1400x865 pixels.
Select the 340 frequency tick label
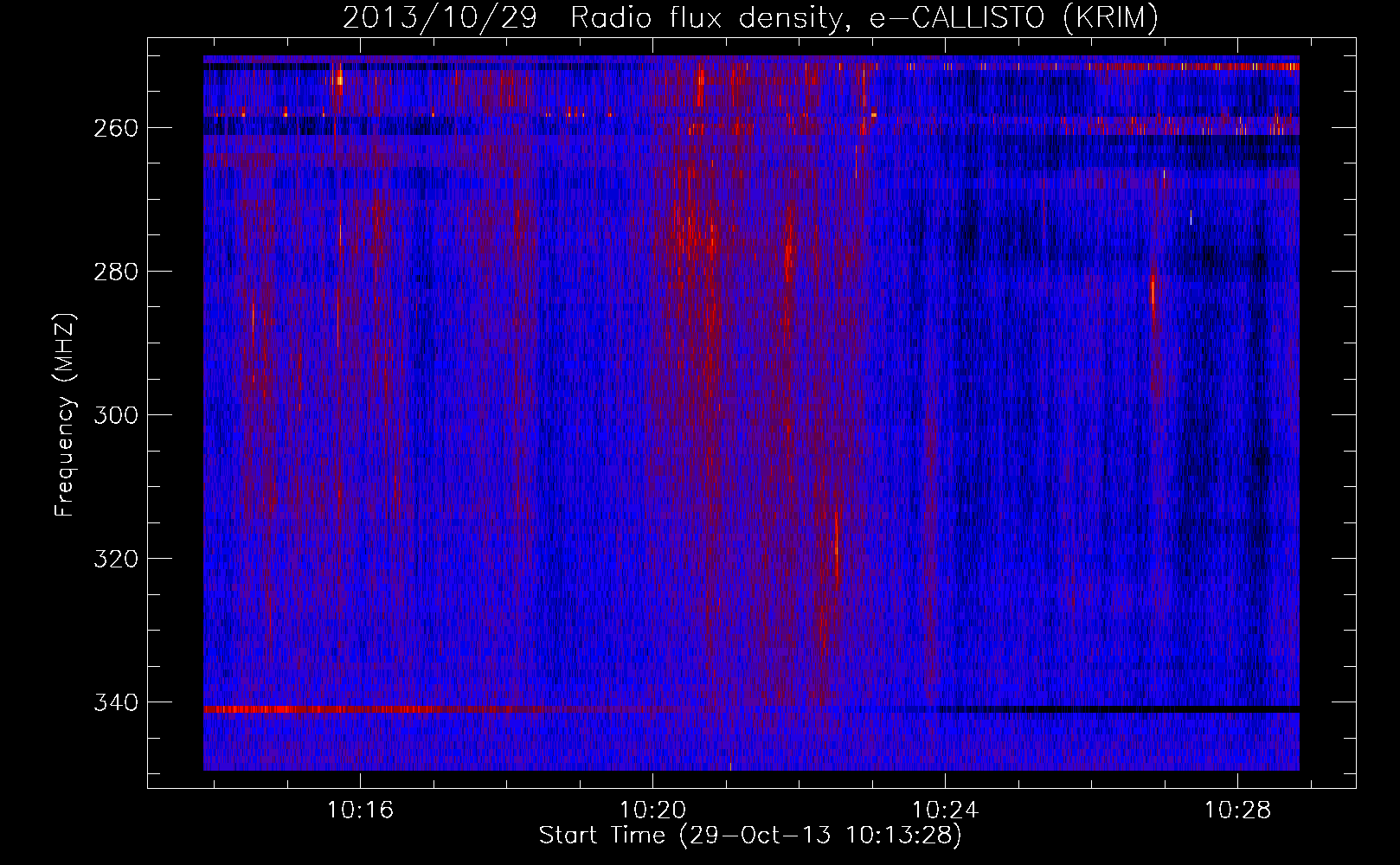pyautogui.click(x=115, y=702)
